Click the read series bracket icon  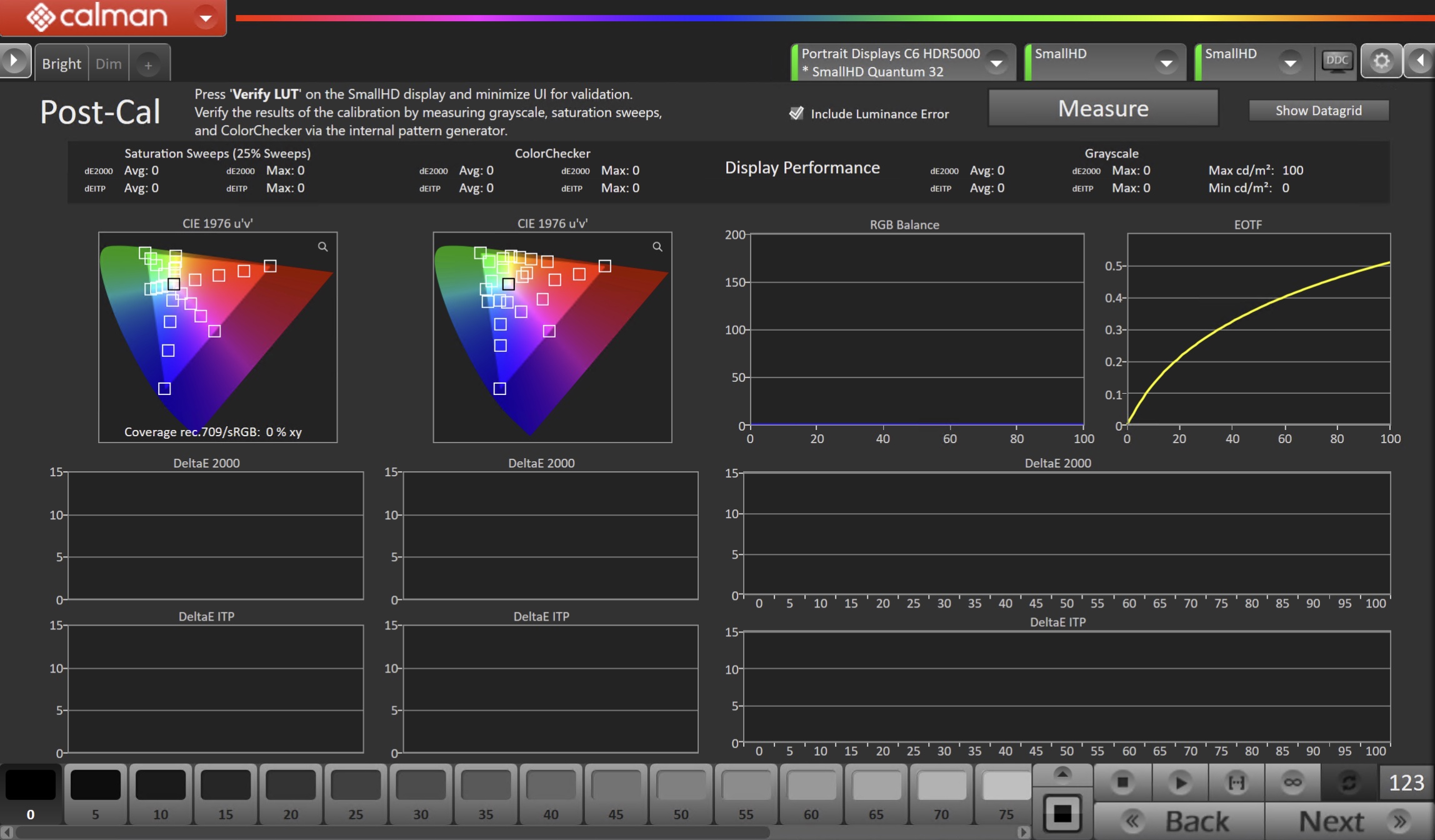click(x=1236, y=782)
